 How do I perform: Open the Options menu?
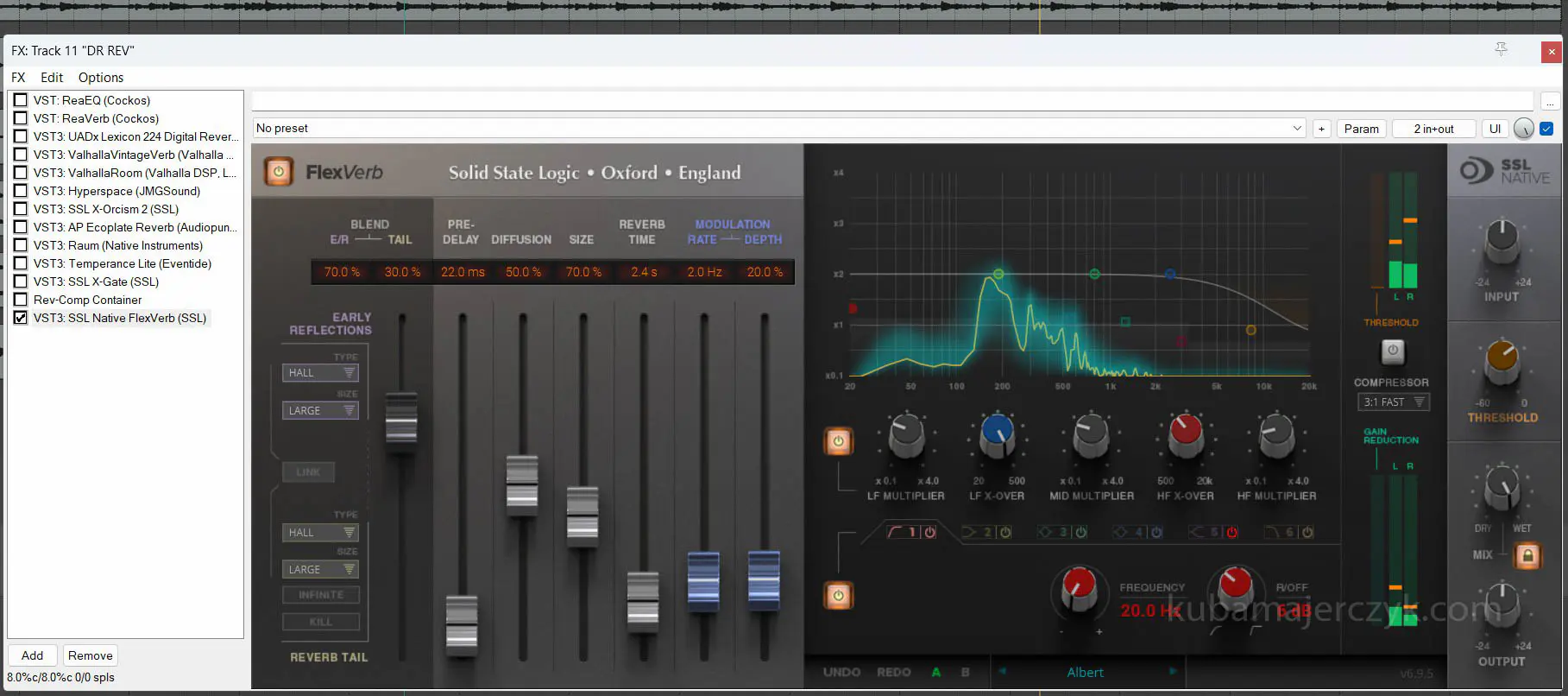100,78
